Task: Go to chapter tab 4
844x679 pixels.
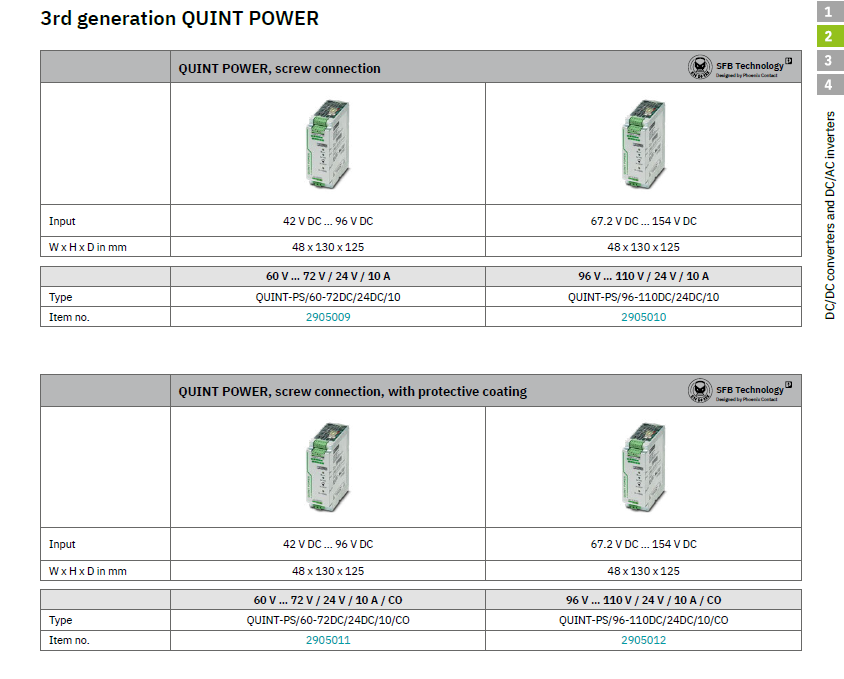Action: click(829, 85)
